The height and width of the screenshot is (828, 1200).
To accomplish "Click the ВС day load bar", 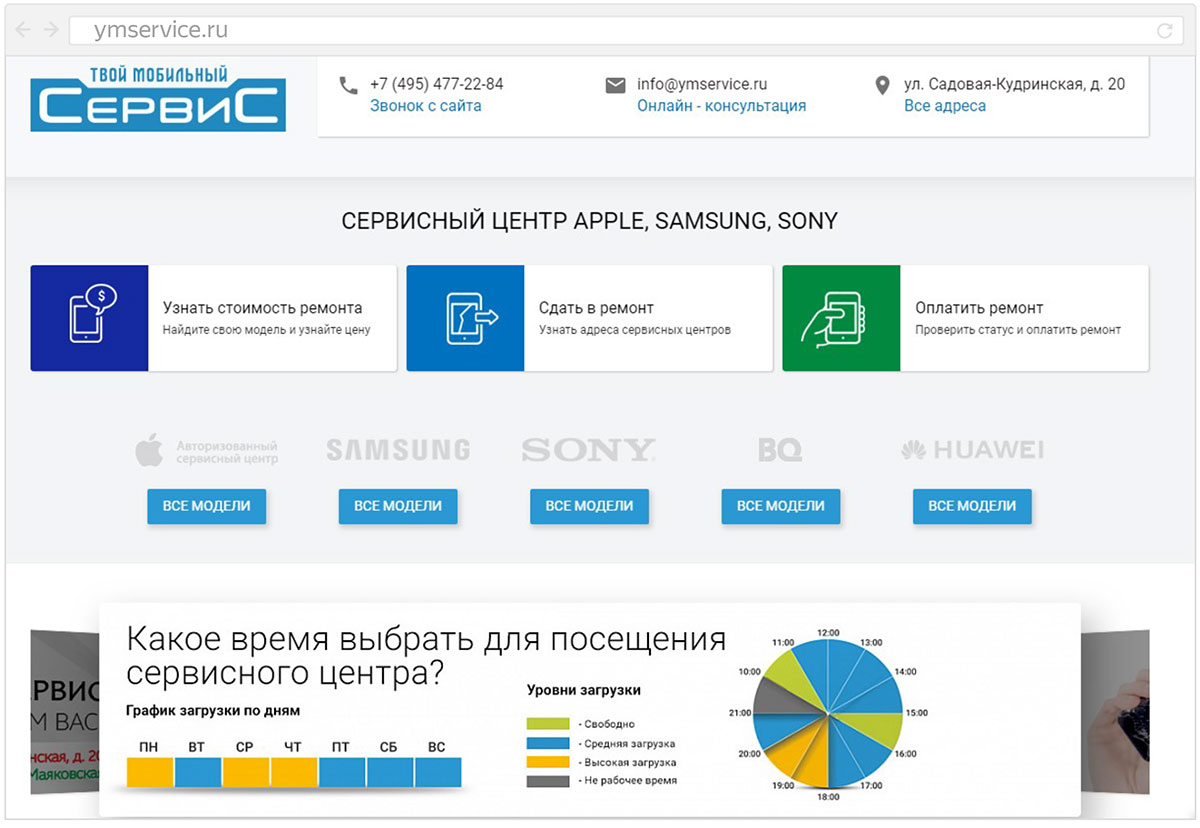I will click(438, 771).
